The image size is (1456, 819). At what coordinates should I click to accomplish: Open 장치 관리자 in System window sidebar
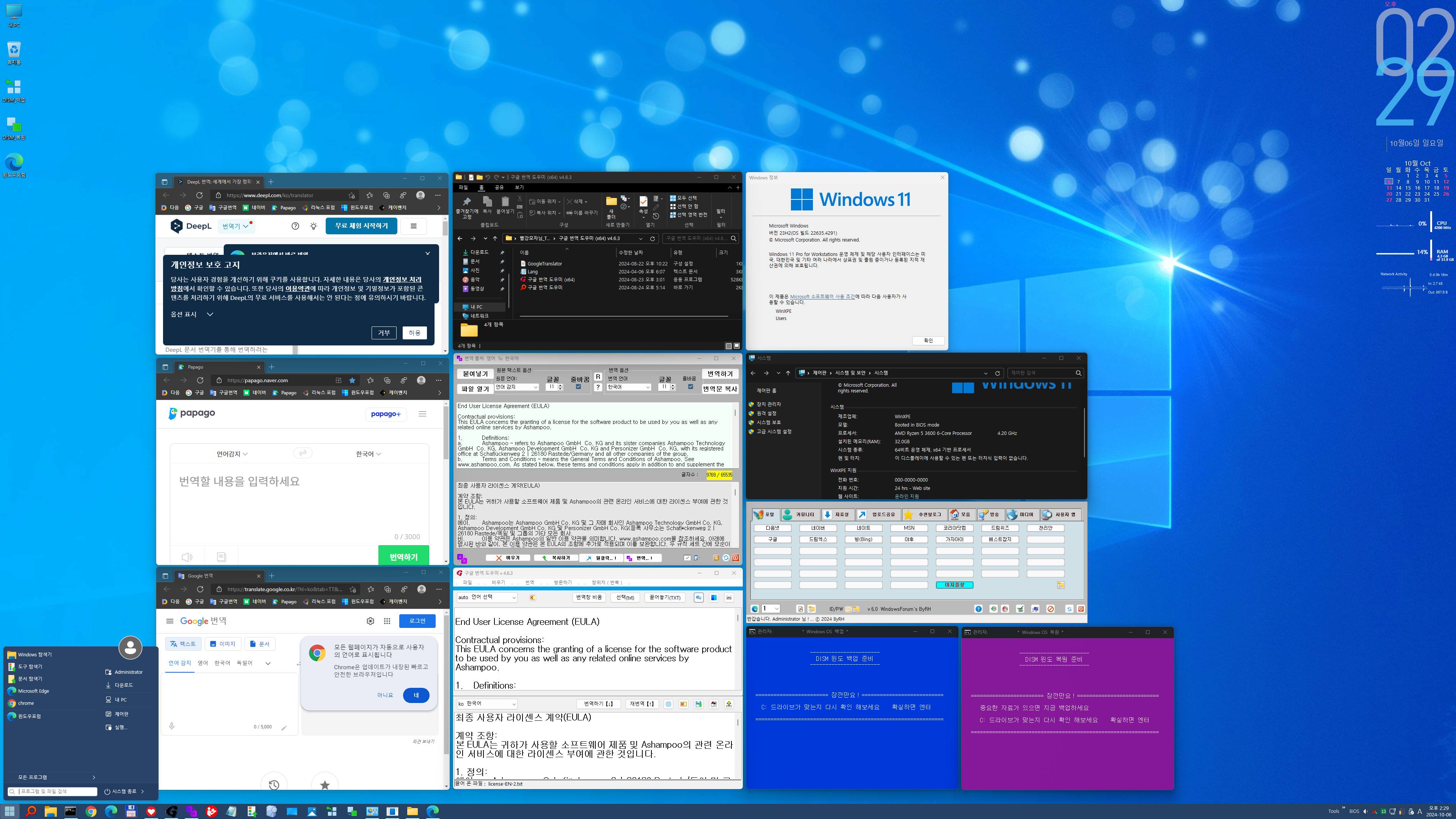pos(769,404)
